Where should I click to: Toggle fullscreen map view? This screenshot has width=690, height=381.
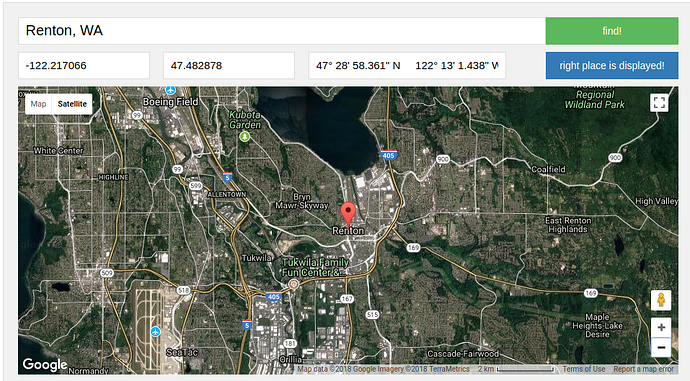(x=659, y=103)
